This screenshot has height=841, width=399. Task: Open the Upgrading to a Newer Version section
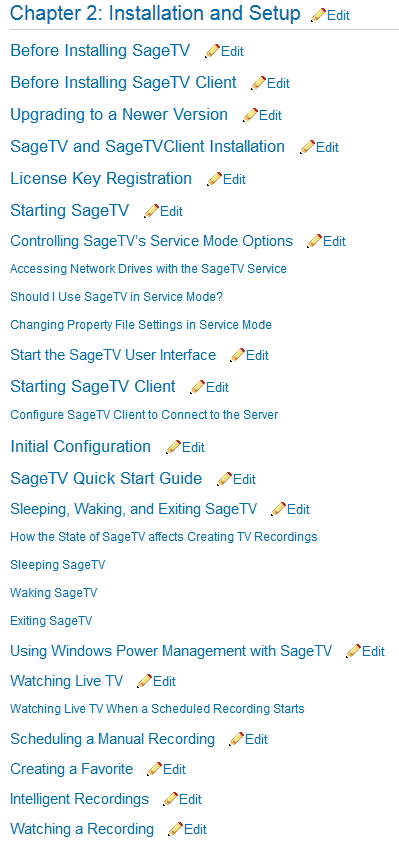click(x=119, y=115)
